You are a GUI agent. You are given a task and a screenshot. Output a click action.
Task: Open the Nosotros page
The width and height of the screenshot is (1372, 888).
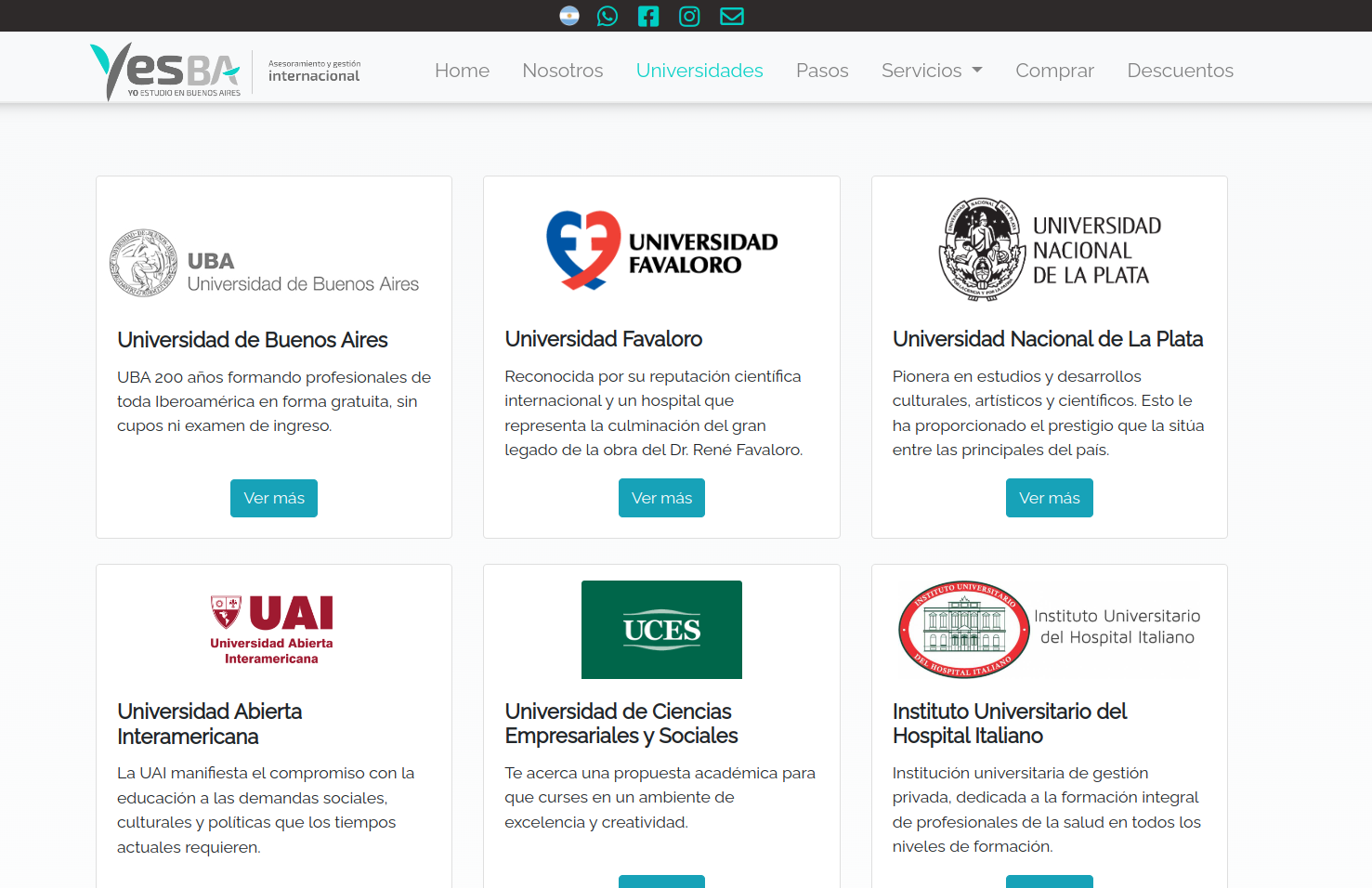[562, 71]
